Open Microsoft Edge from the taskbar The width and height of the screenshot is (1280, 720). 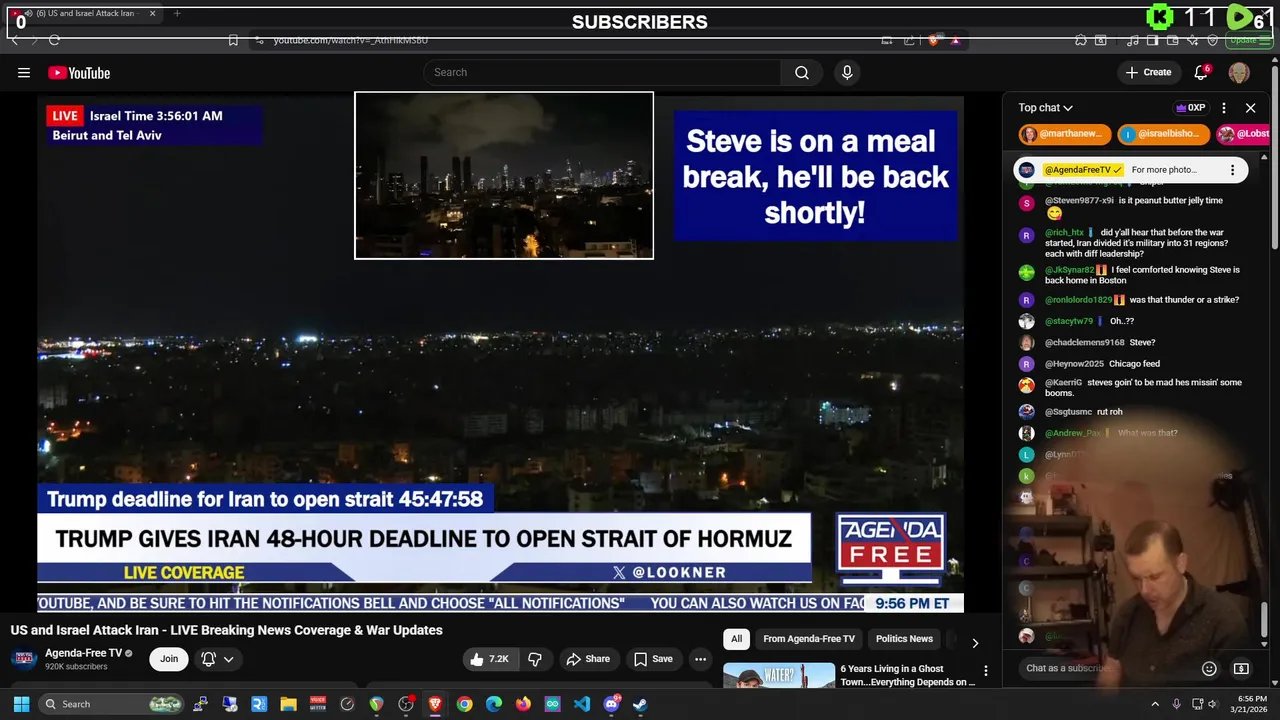494,704
